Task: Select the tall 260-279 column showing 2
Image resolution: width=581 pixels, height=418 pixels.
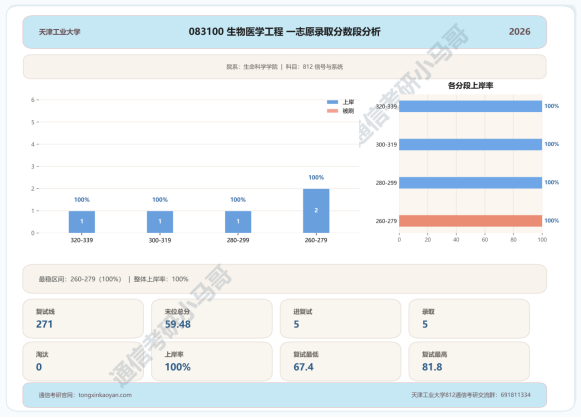Action: pos(316,211)
